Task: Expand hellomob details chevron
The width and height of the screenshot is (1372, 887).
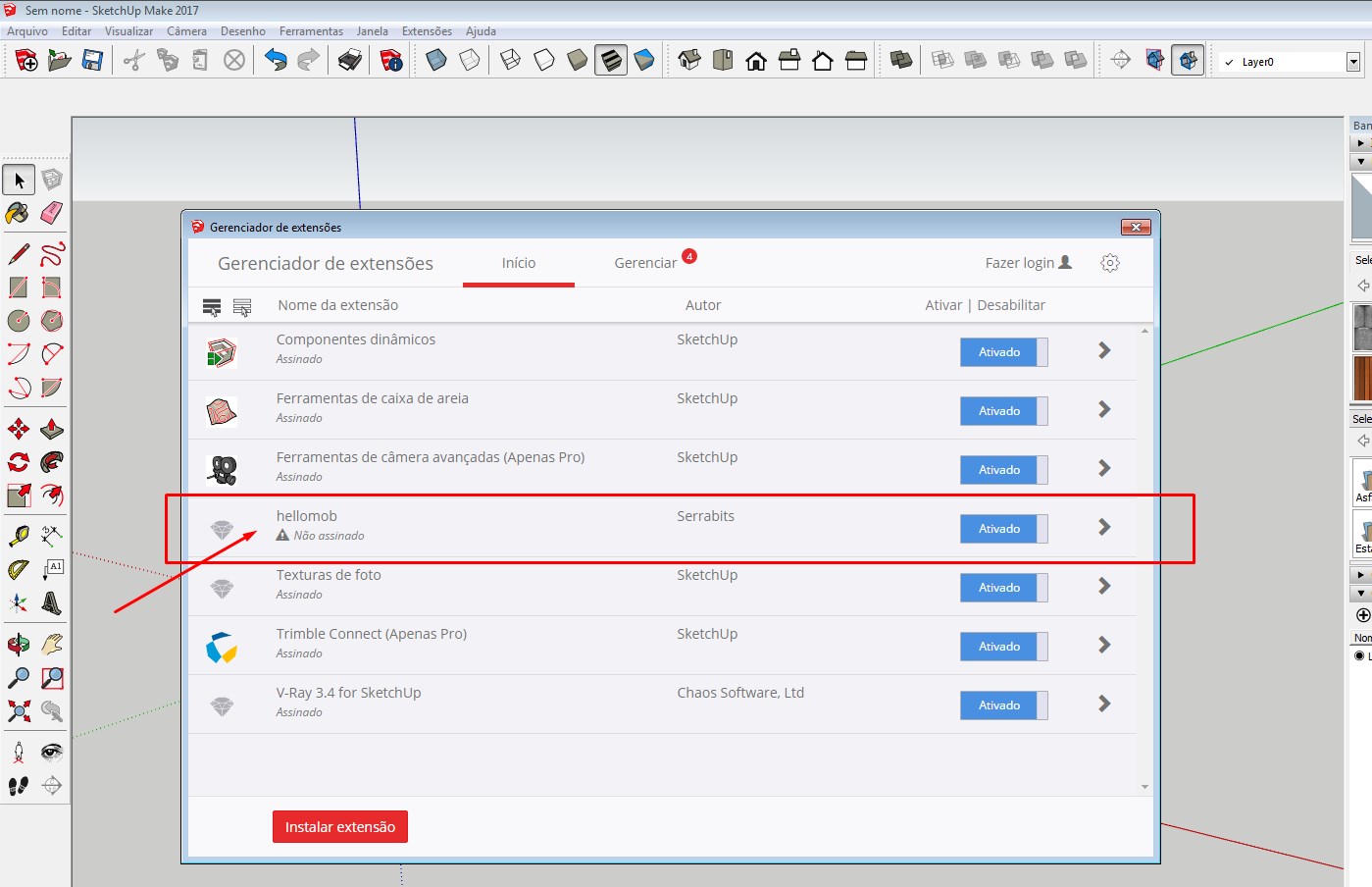Action: pyautogui.click(x=1104, y=527)
